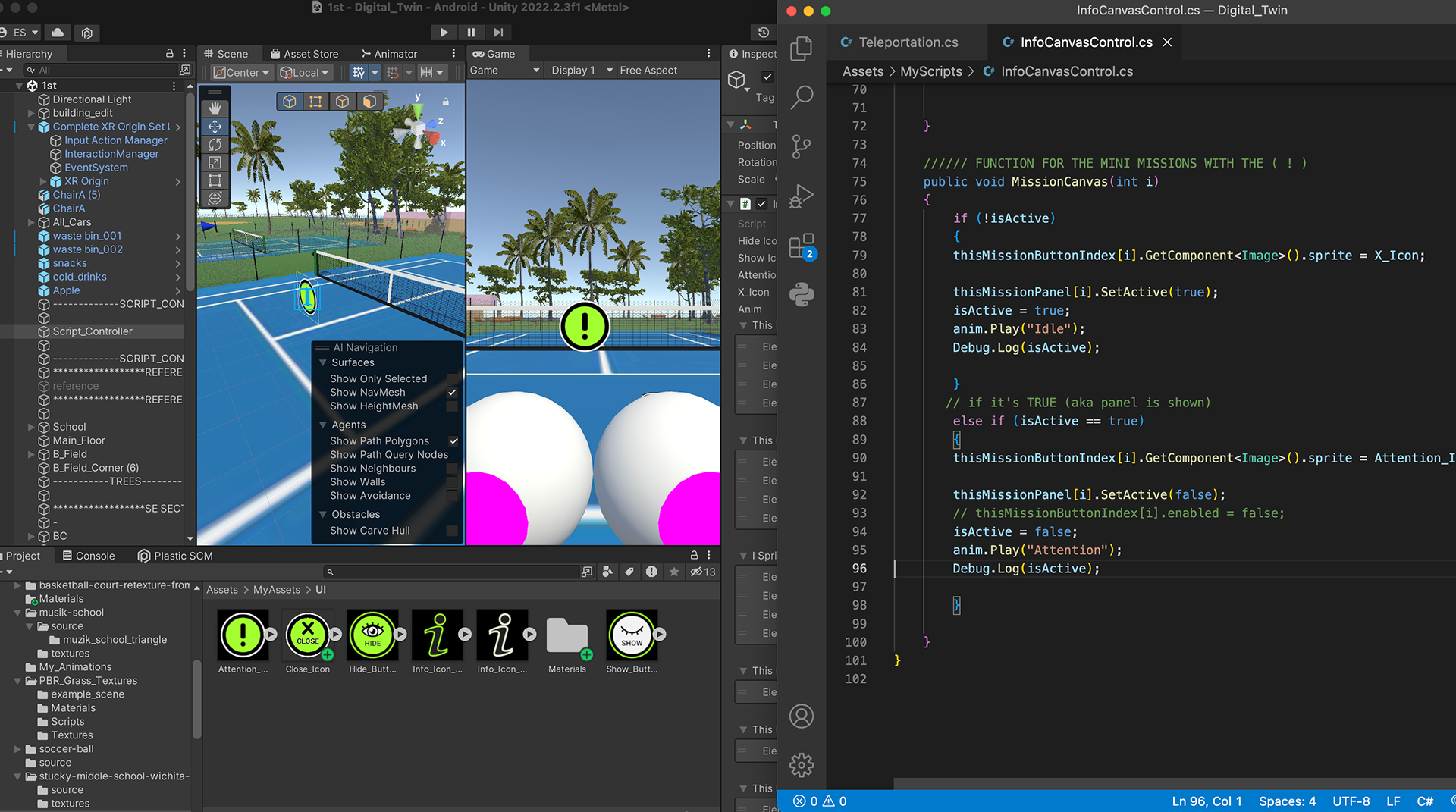This screenshot has width=1456, height=812.
Task: Toggle the Scene gizmo lock icon
Action: point(446,101)
